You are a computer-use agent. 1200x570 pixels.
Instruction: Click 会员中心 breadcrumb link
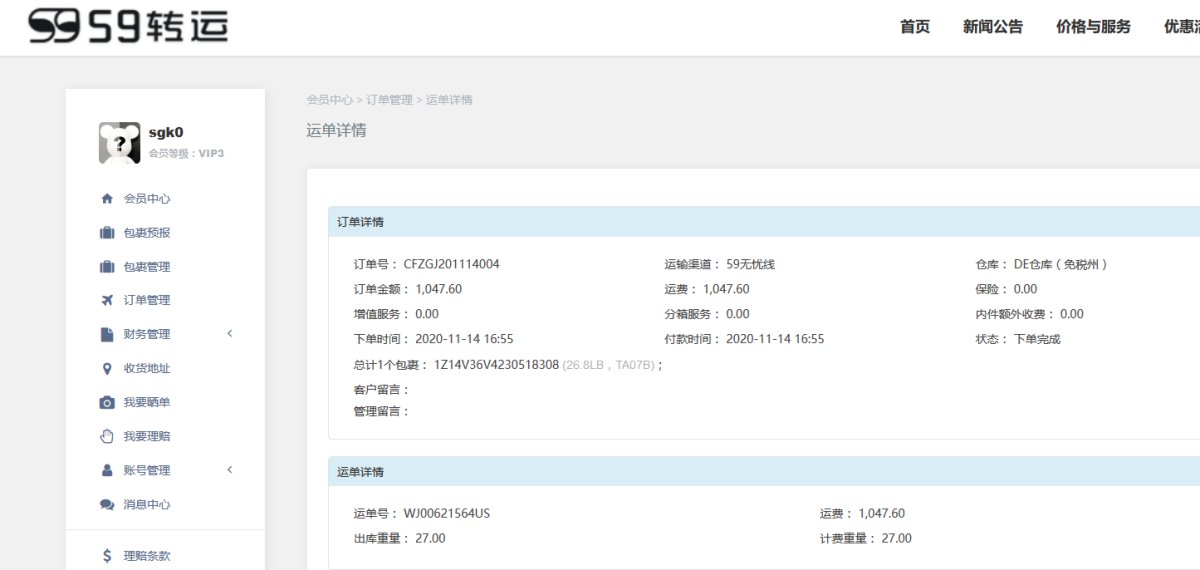pos(329,100)
